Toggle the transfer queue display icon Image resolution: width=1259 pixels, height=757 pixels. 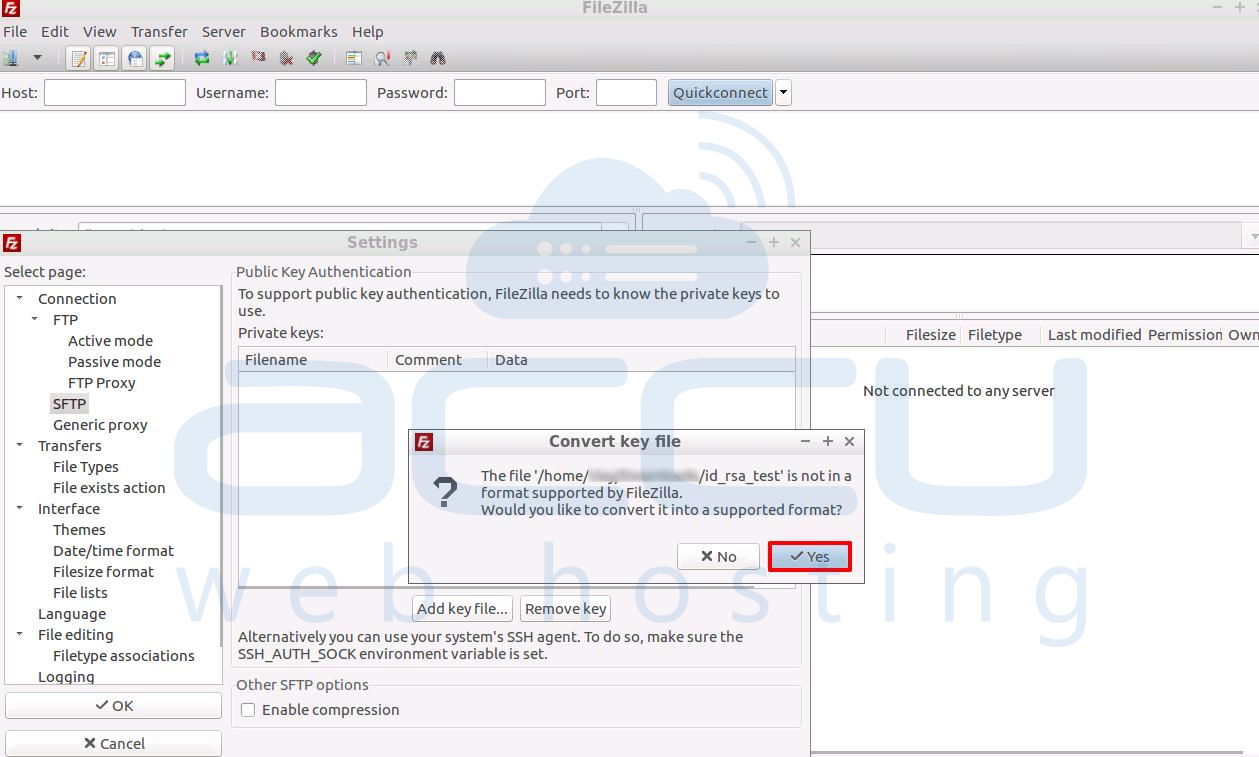tap(162, 58)
